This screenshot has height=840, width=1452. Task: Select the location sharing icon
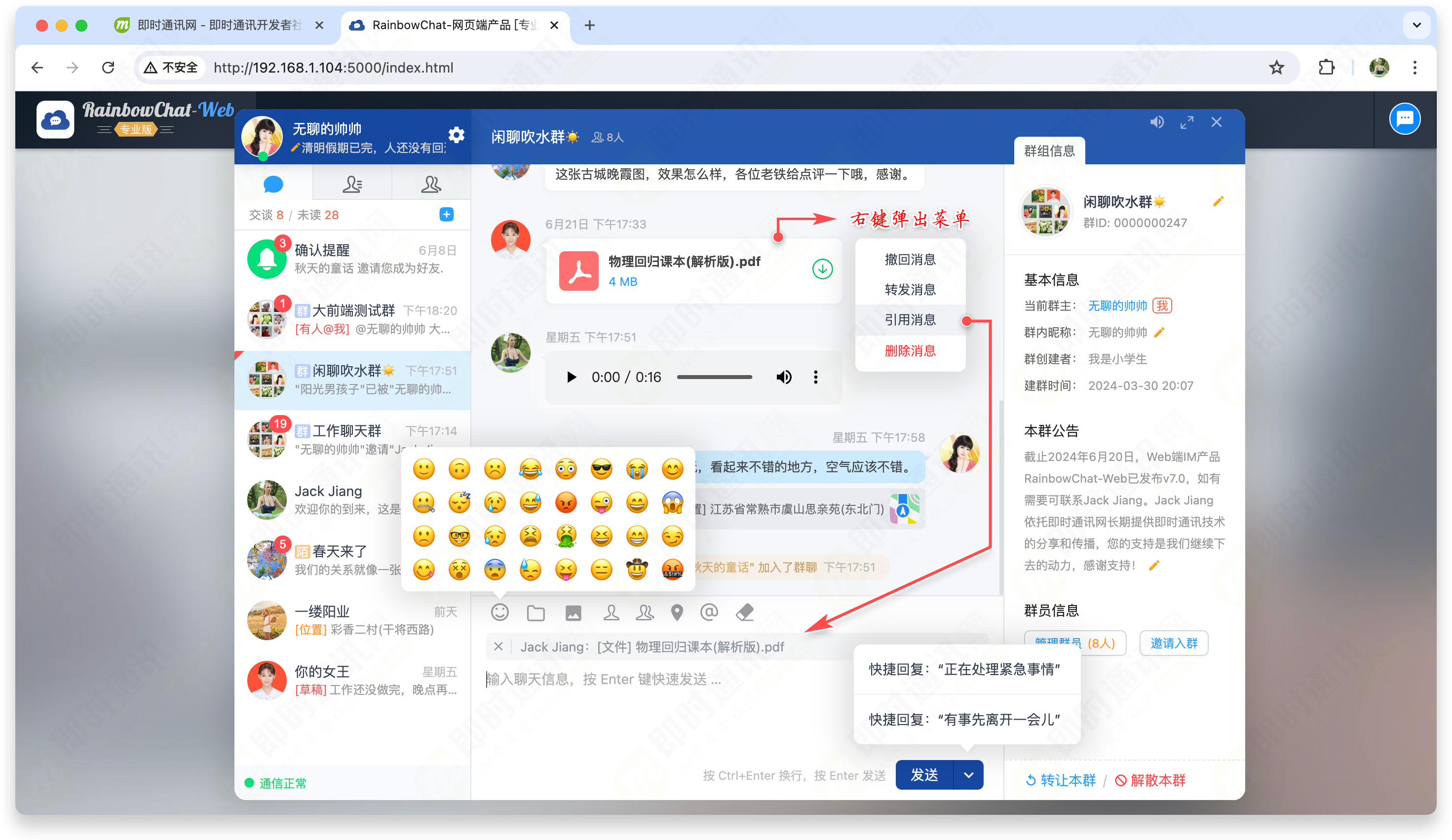coord(678,612)
